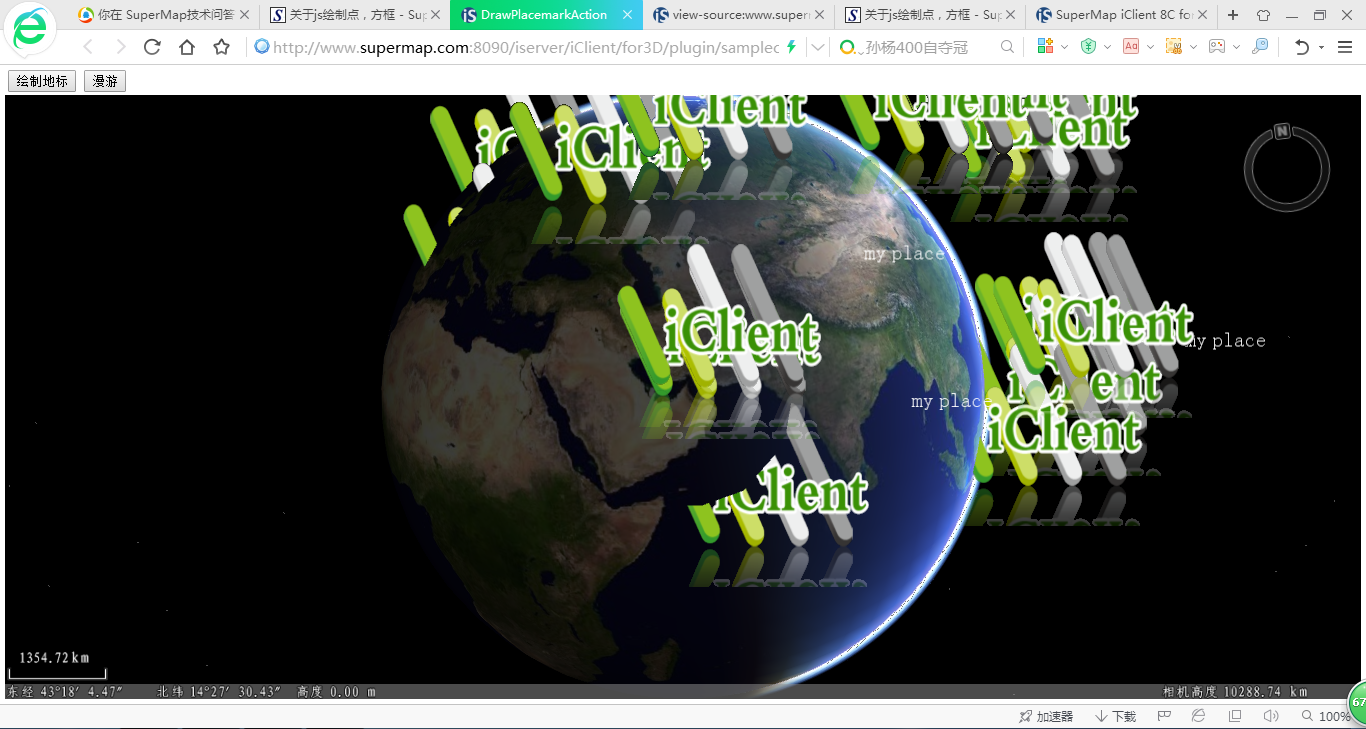Bookmark the page with the star icon
This screenshot has width=1366, height=729.
pyautogui.click(x=222, y=47)
